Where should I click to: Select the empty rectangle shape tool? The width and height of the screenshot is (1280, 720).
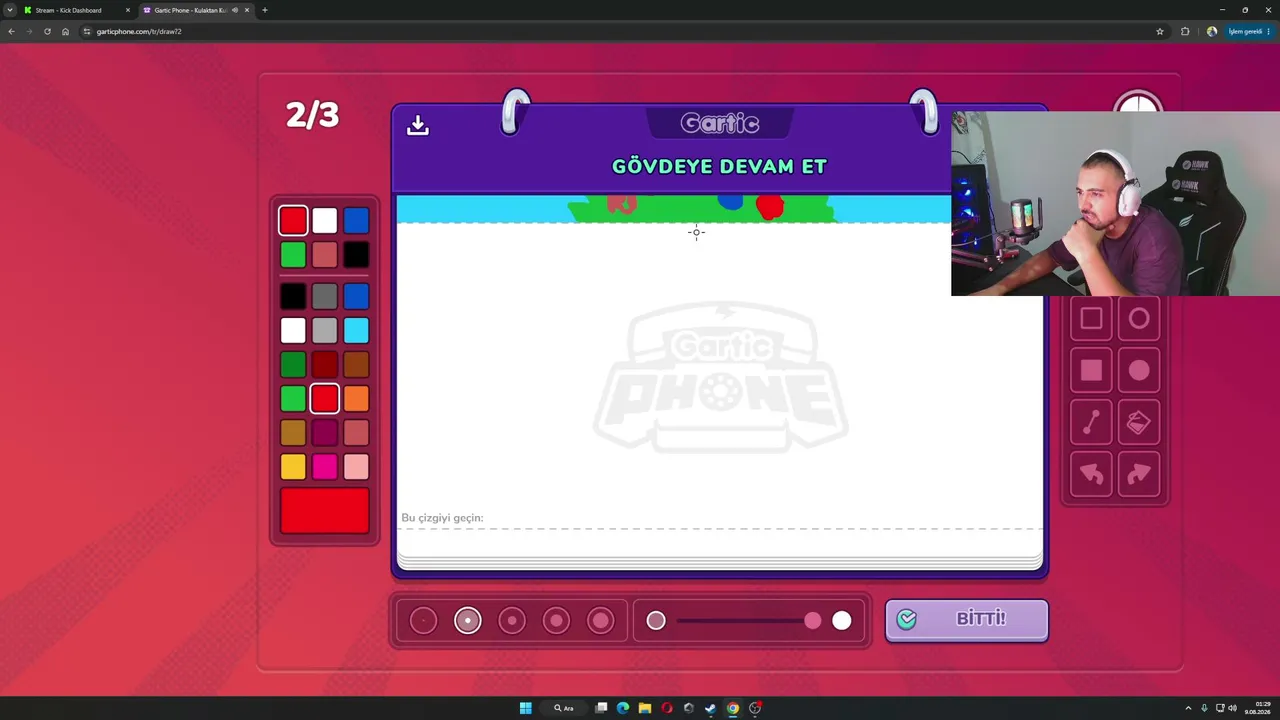(x=1091, y=319)
